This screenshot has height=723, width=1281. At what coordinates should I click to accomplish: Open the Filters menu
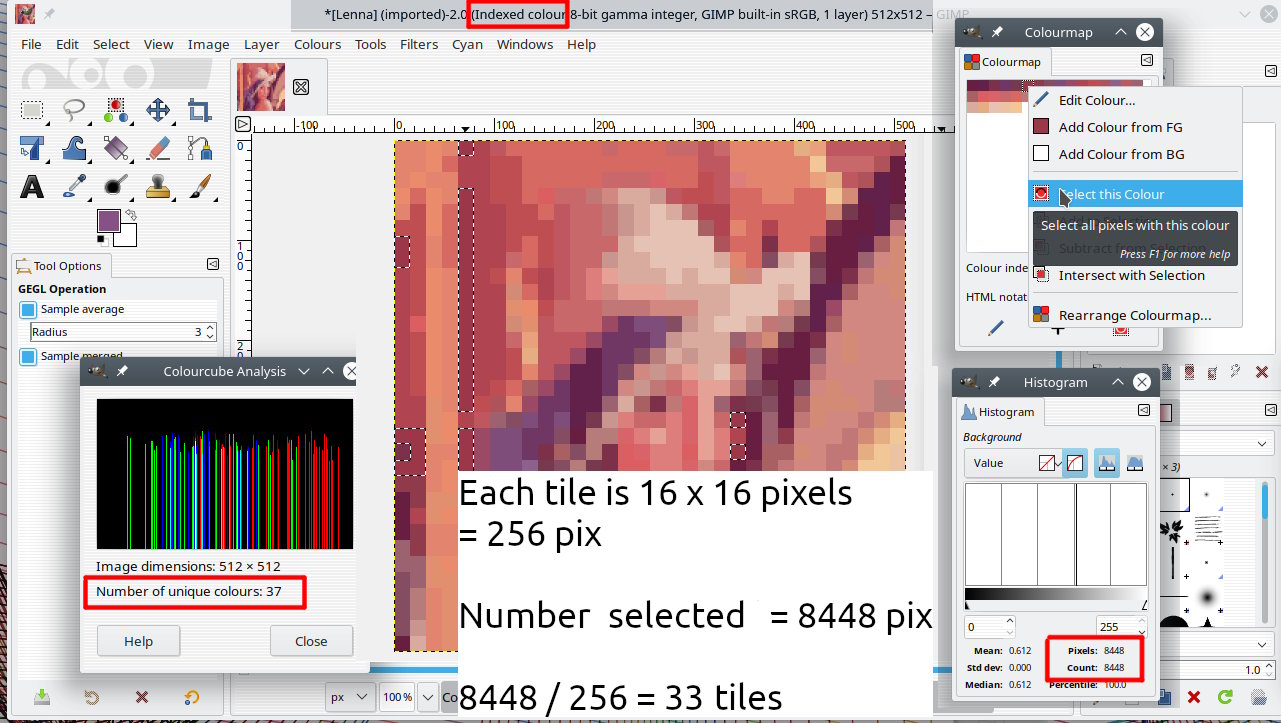(x=419, y=44)
